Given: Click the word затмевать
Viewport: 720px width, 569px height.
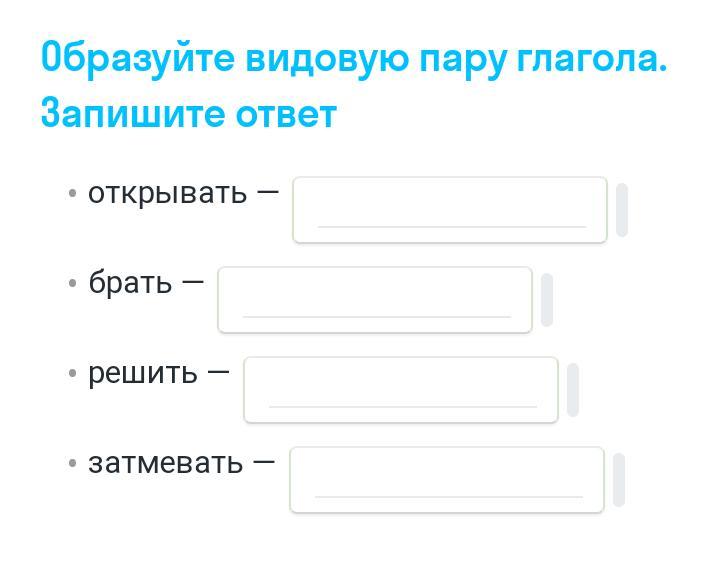Looking at the screenshot, I should [165, 463].
